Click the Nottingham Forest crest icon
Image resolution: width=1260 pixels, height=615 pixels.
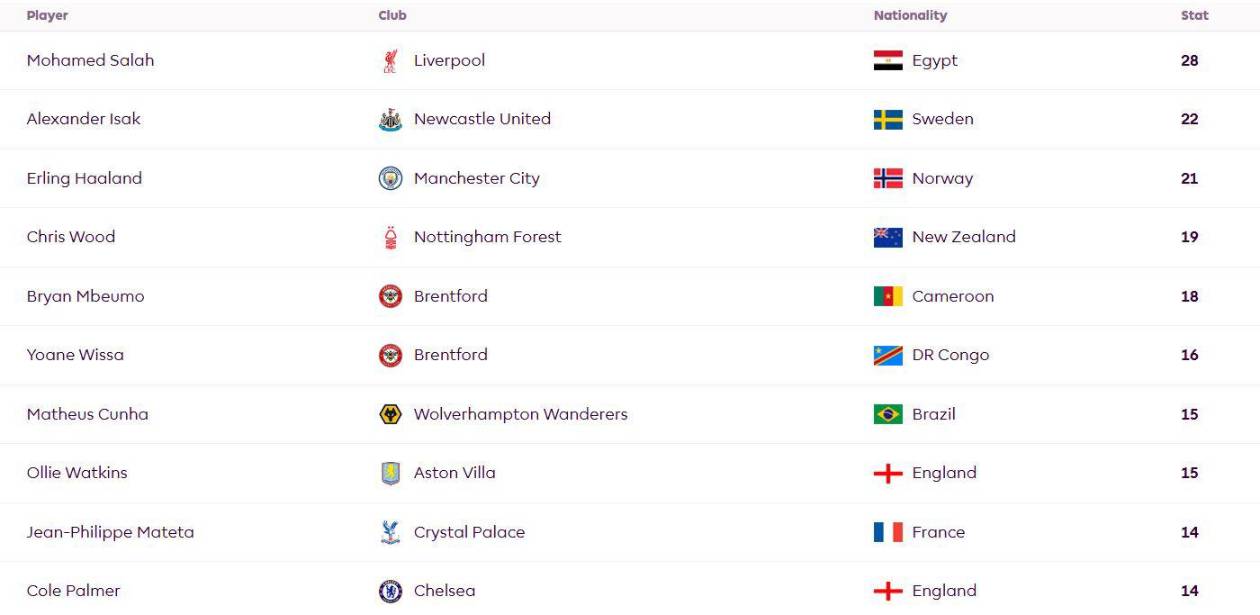click(390, 238)
